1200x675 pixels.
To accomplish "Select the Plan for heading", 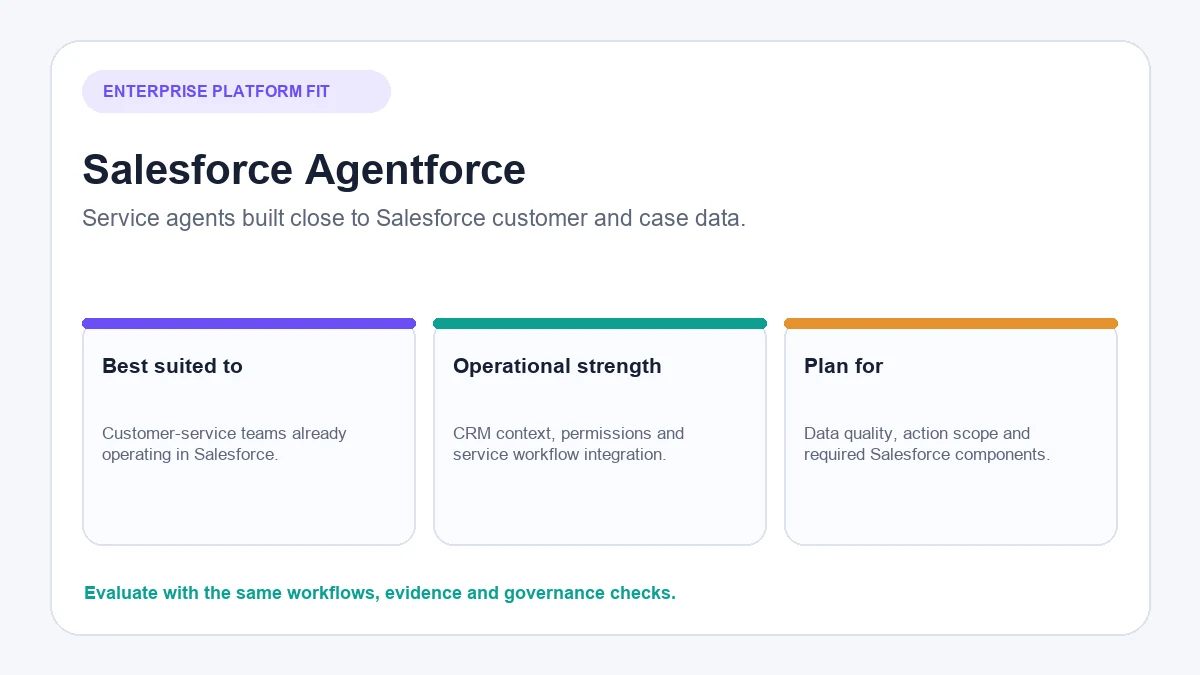I will coord(843,366).
